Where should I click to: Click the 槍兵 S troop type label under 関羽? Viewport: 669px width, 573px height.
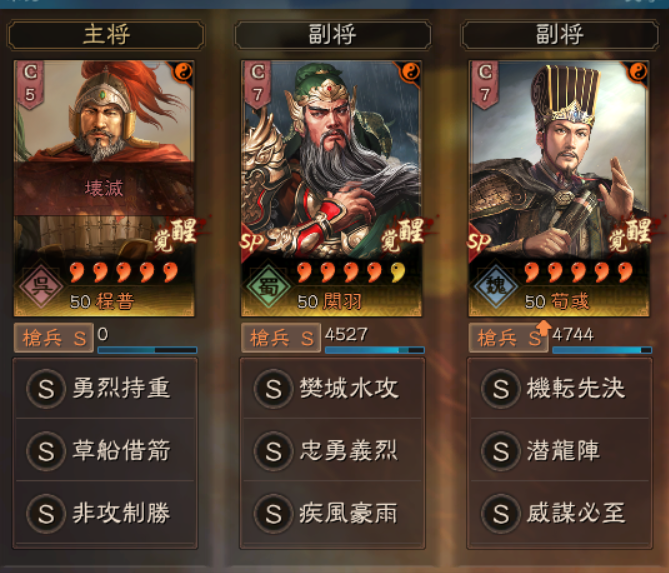(281, 338)
